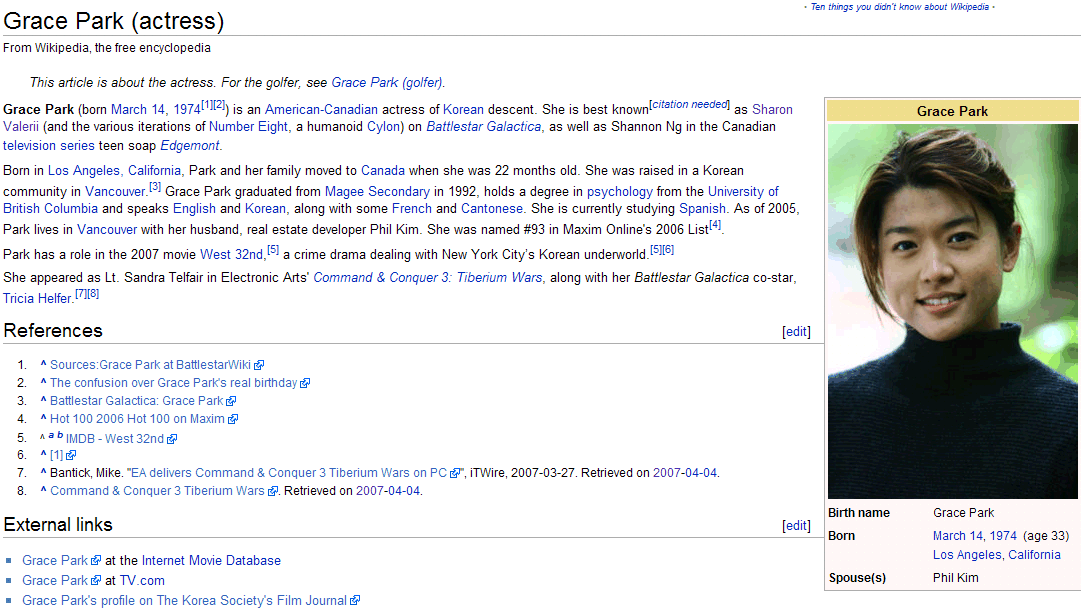
Task: View the Grace Park infobox photo
Action: 952,311
